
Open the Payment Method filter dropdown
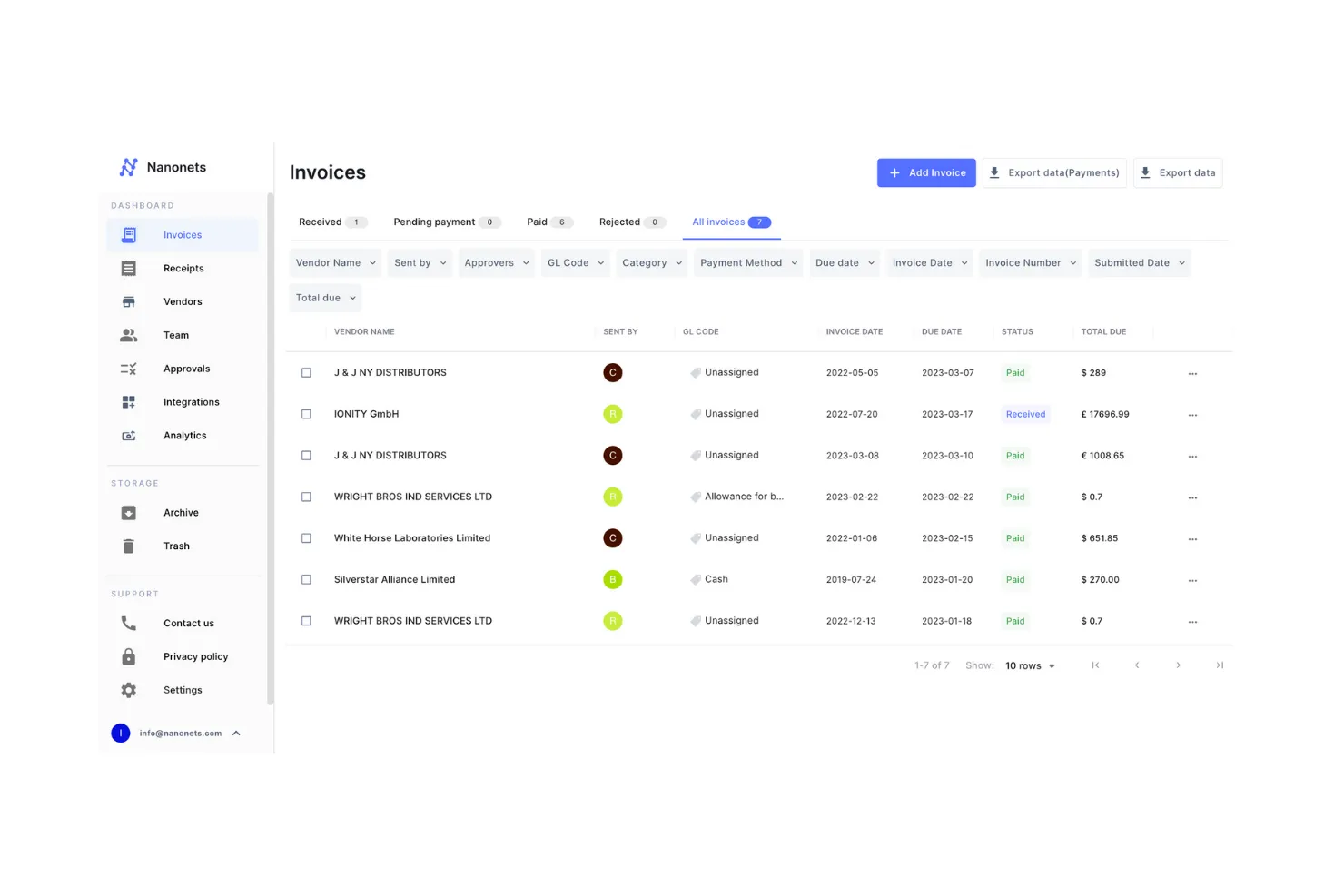click(x=748, y=263)
